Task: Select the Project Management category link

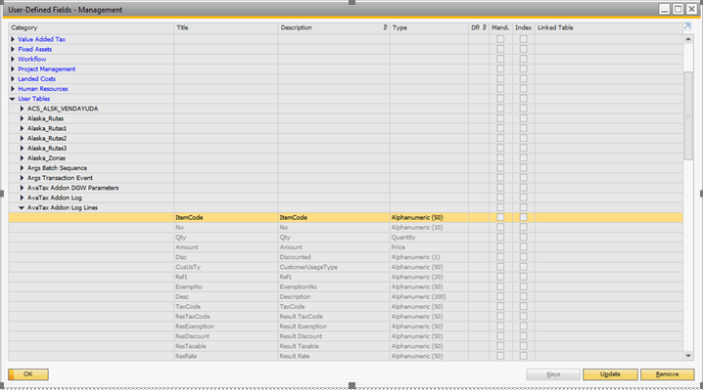Action: point(47,69)
